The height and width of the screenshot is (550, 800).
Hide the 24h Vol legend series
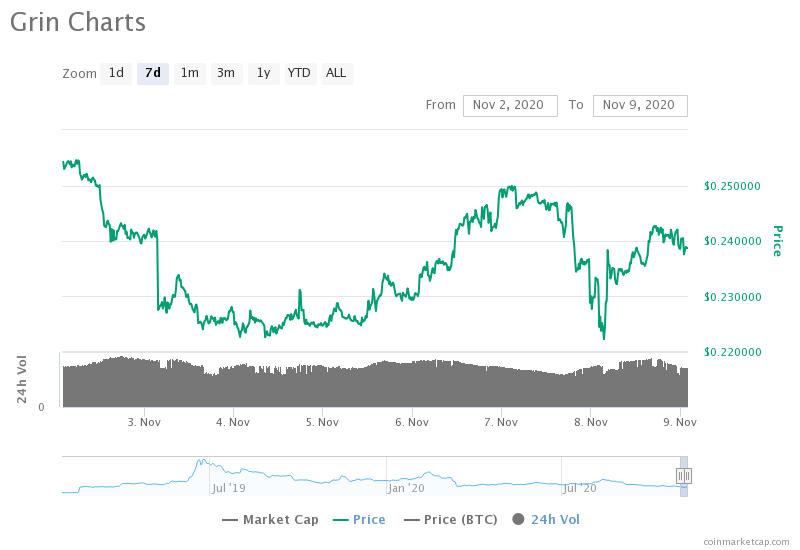point(546,519)
